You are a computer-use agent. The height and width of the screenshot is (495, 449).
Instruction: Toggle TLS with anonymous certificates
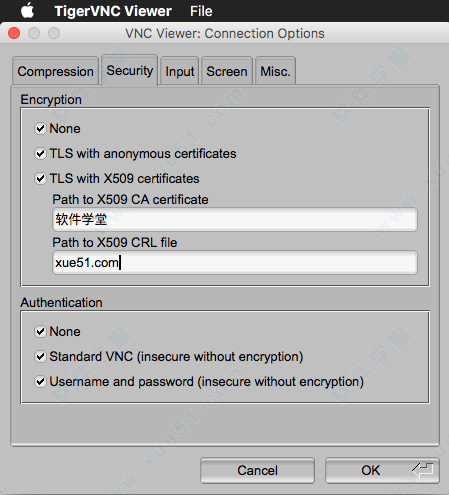pos(40,154)
